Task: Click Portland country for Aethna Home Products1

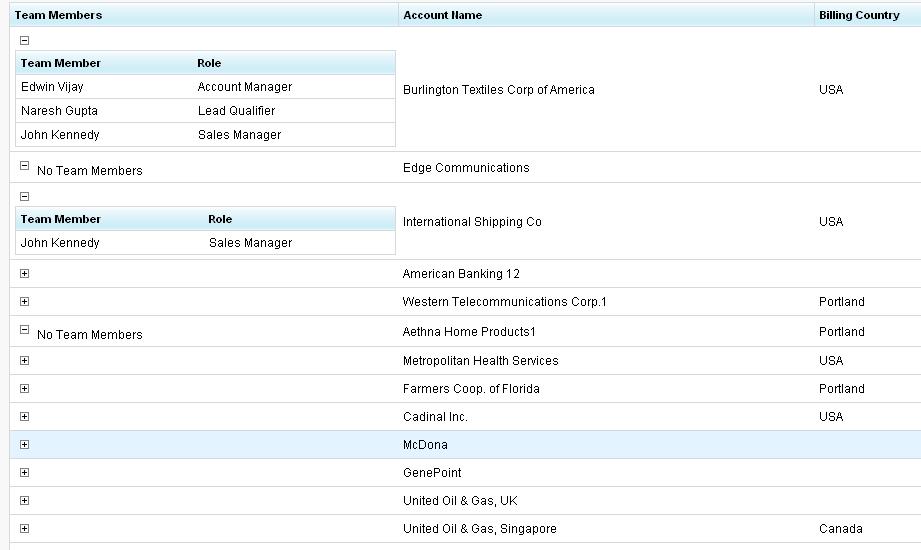Action: pyautogui.click(x=842, y=331)
